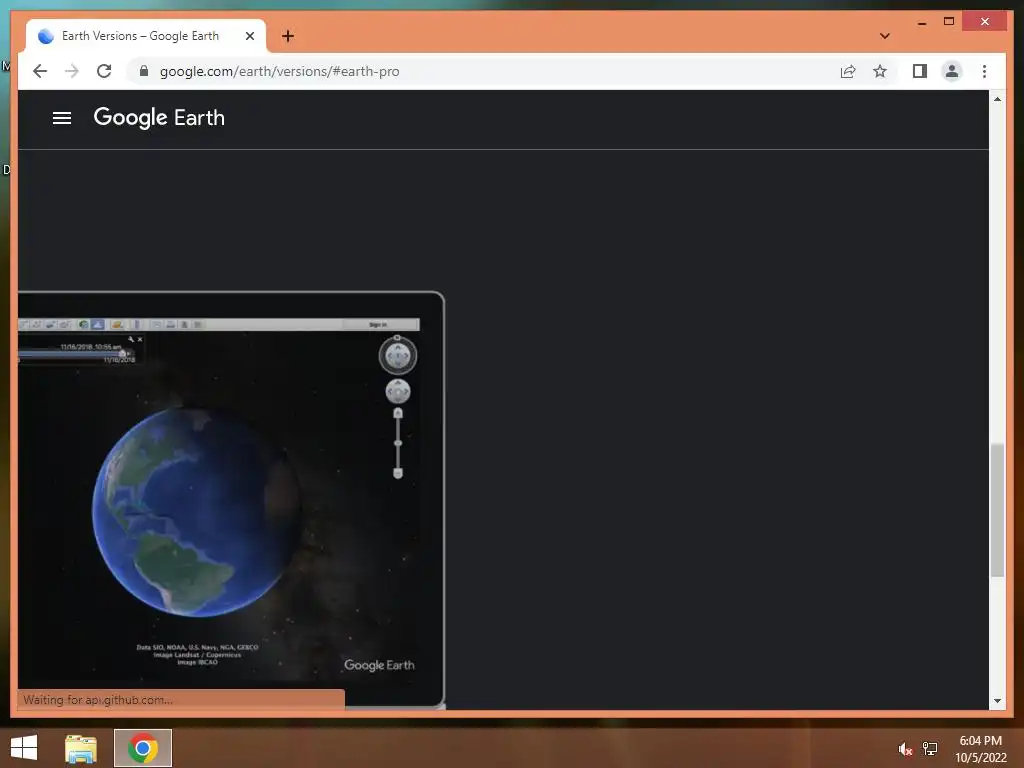Viewport: 1024px width, 768px height.
Task: View site information via the lock icon
Action: tap(144, 71)
